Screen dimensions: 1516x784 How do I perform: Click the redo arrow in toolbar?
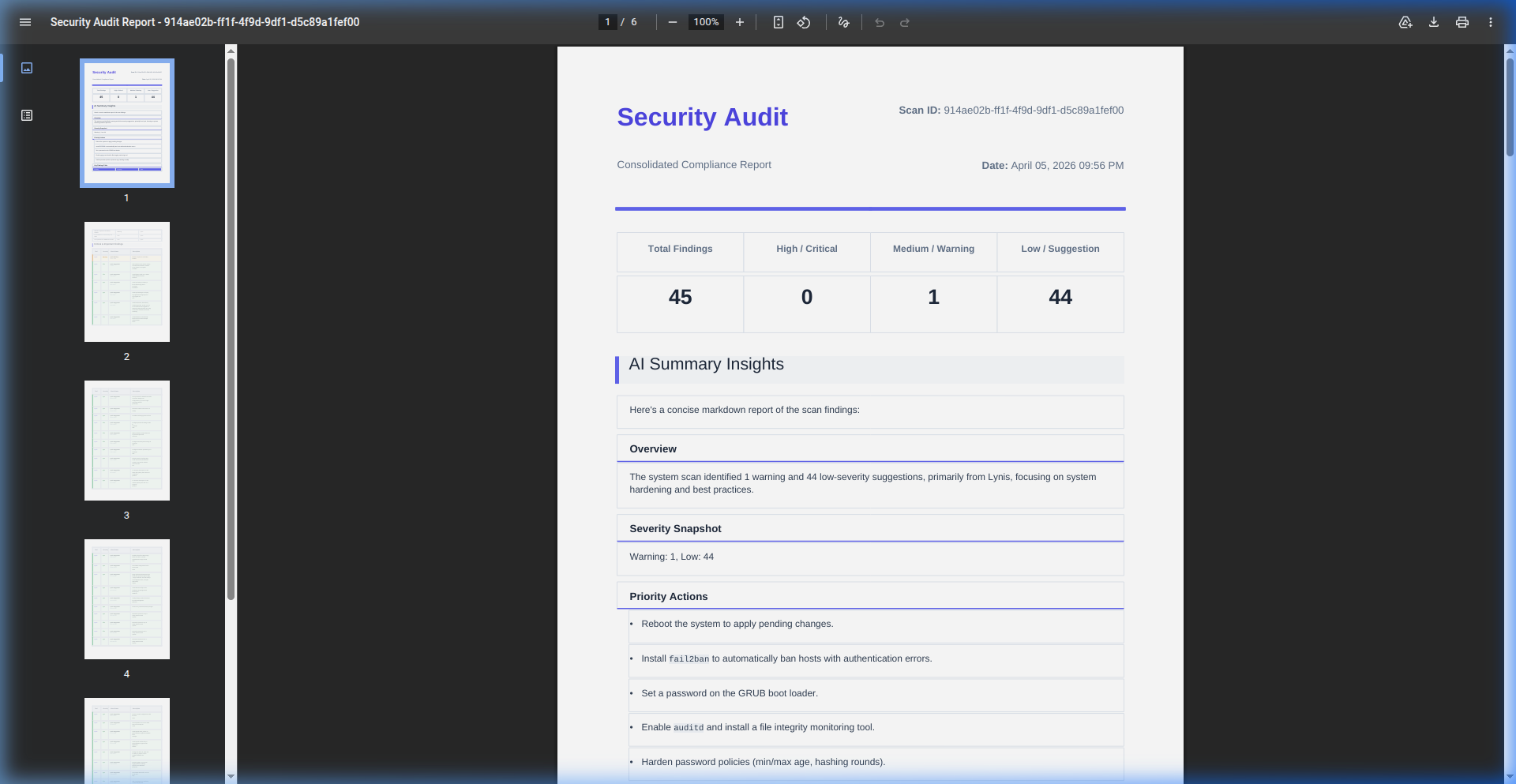905,22
